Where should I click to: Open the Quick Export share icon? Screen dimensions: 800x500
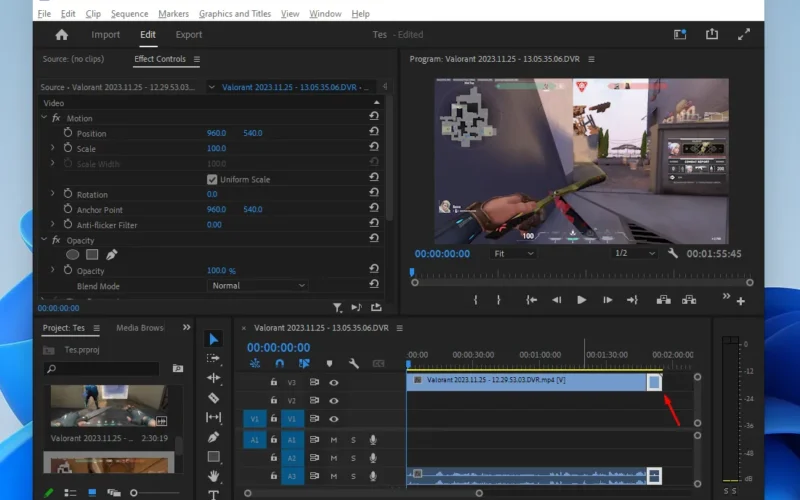(712, 34)
